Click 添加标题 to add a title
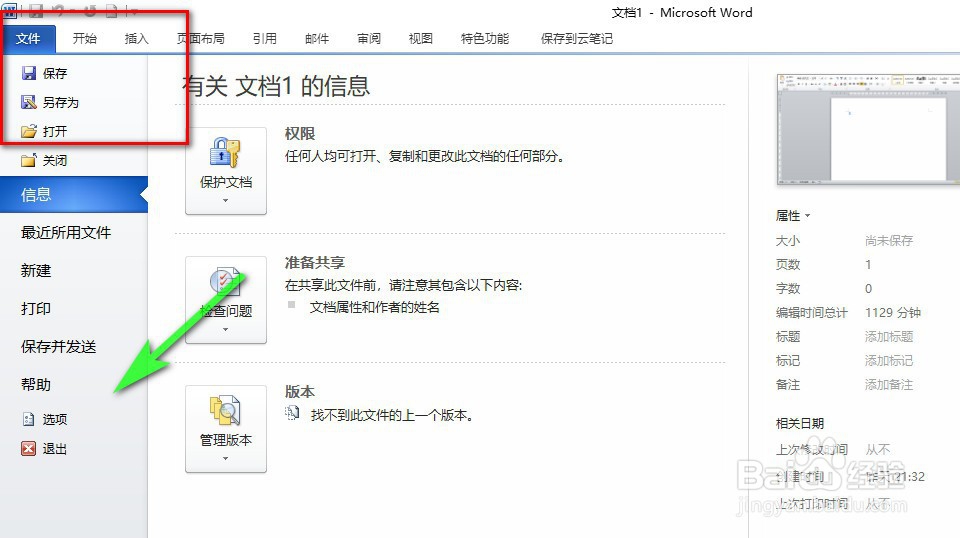Viewport: 960px width, 538px height. click(x=889, y=337)
